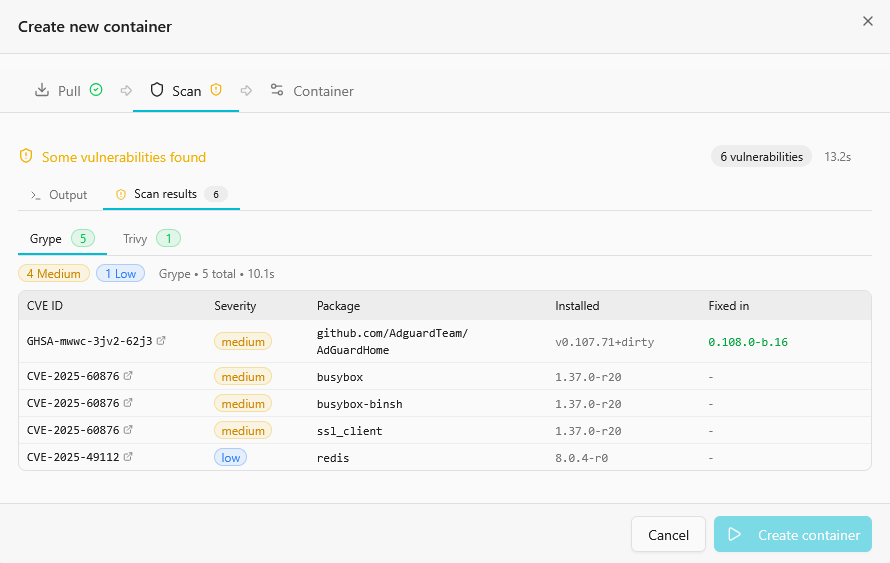Click the 1 Low severity badge
The image size is (890, 563).
pos(120,273)
